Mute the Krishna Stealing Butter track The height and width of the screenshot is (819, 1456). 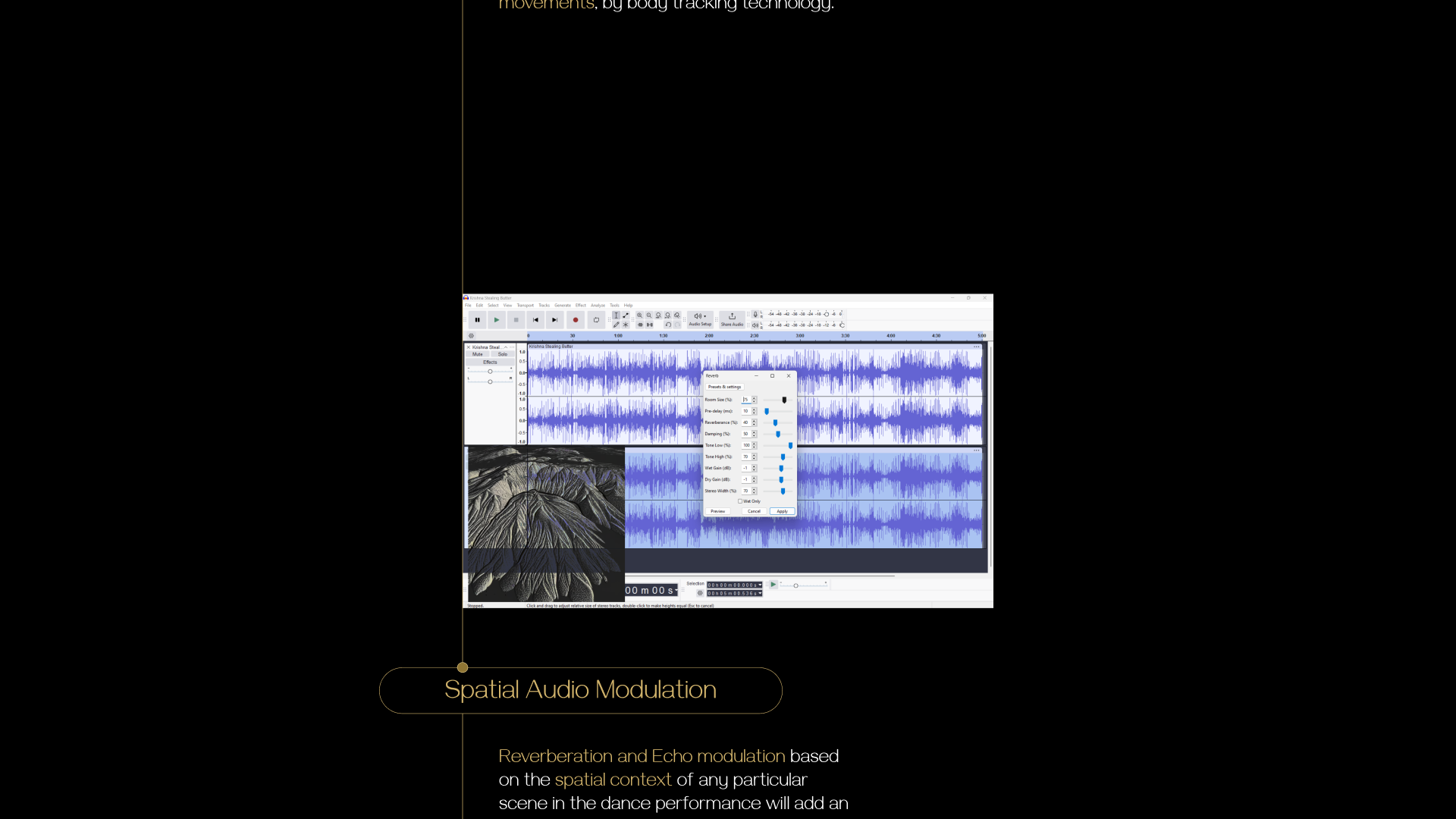pyautogui.click(x=478, y=354)
